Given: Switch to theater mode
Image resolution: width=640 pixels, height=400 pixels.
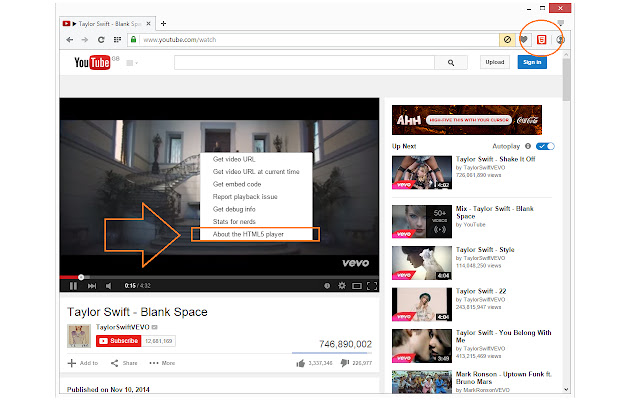Looking at the screenshot, I should [357, 286].
